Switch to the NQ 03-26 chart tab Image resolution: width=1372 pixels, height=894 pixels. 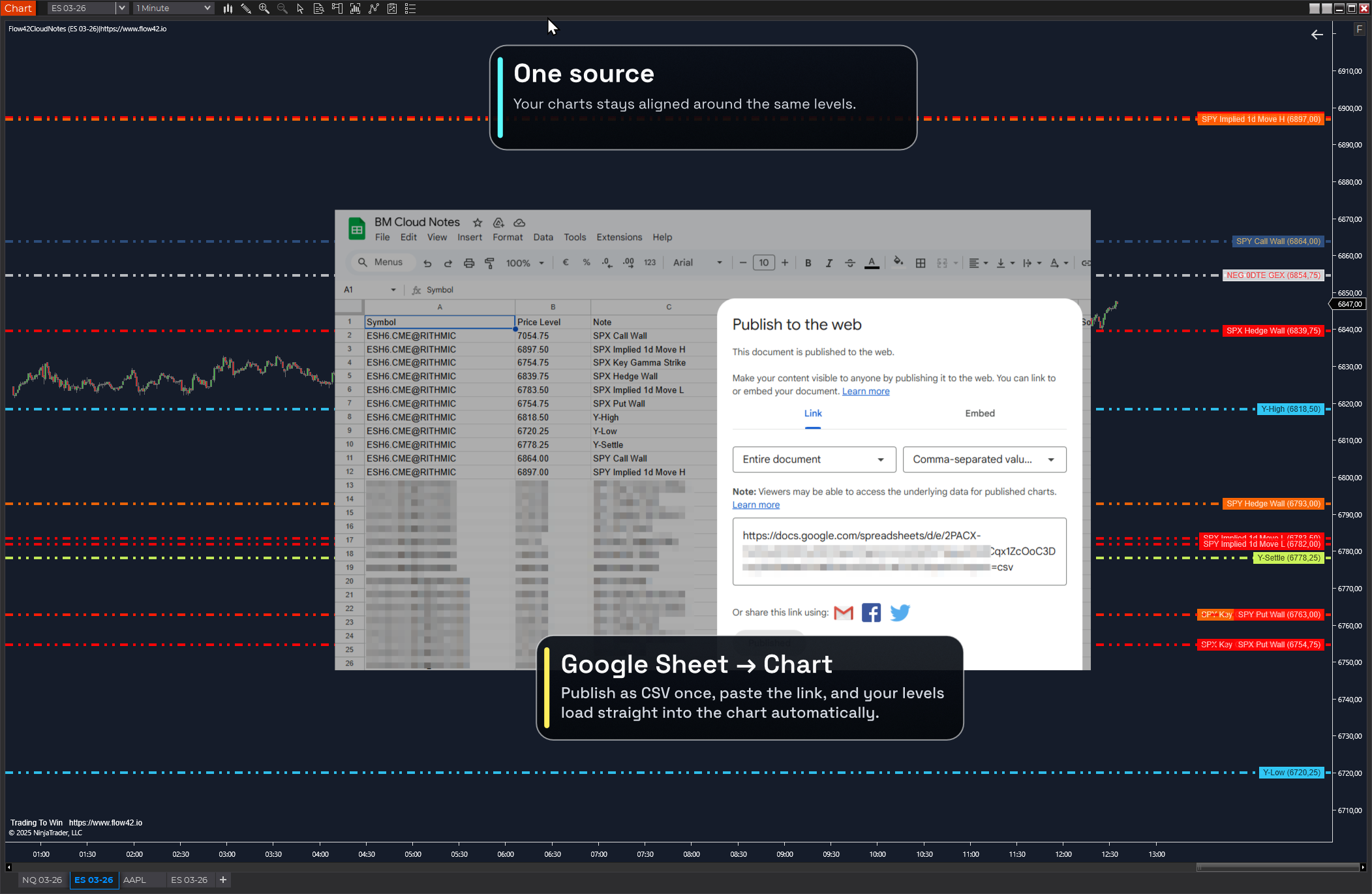42,880
